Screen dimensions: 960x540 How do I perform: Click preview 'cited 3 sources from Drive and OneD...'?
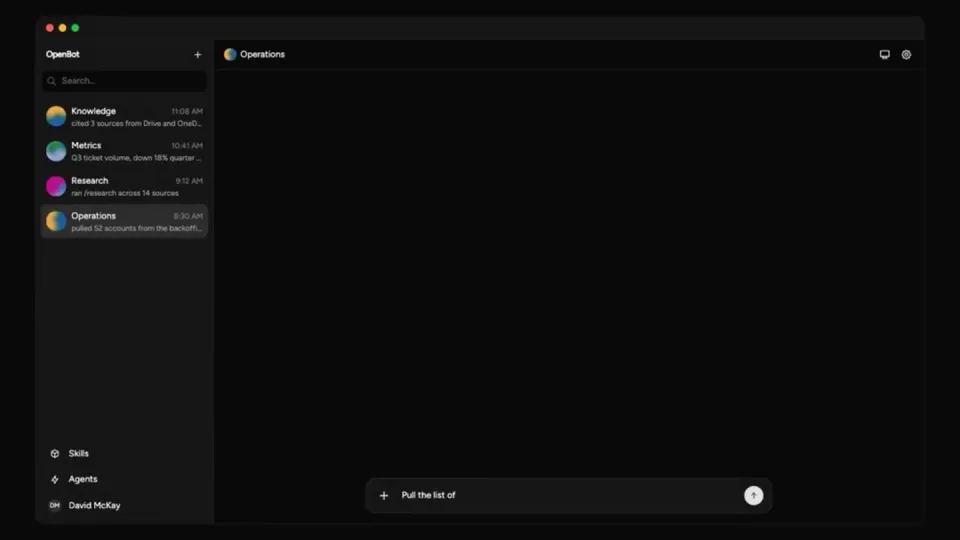coord(137,124)
